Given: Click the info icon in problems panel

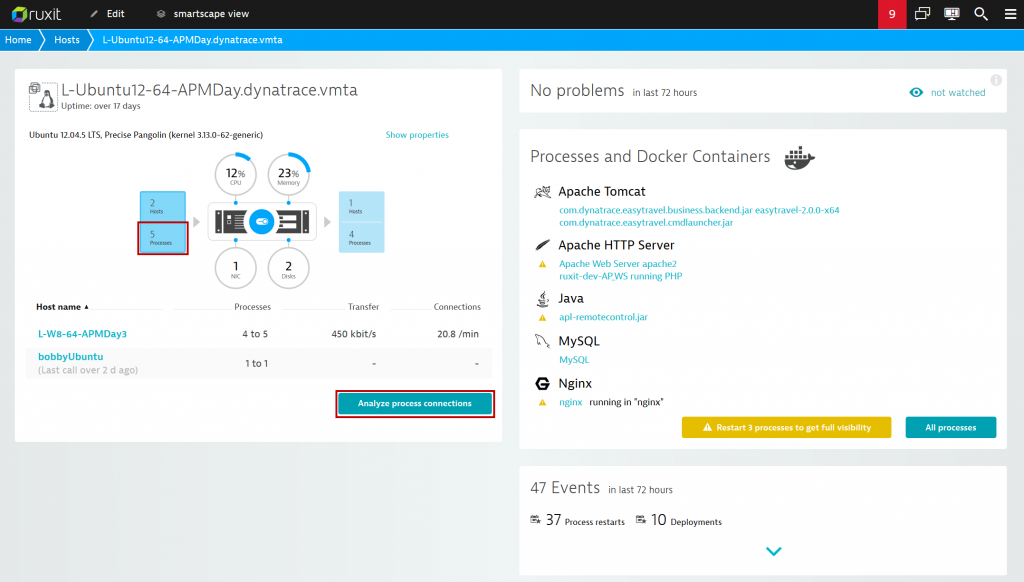Looking at the screenshot, I should tap(996, 80).
